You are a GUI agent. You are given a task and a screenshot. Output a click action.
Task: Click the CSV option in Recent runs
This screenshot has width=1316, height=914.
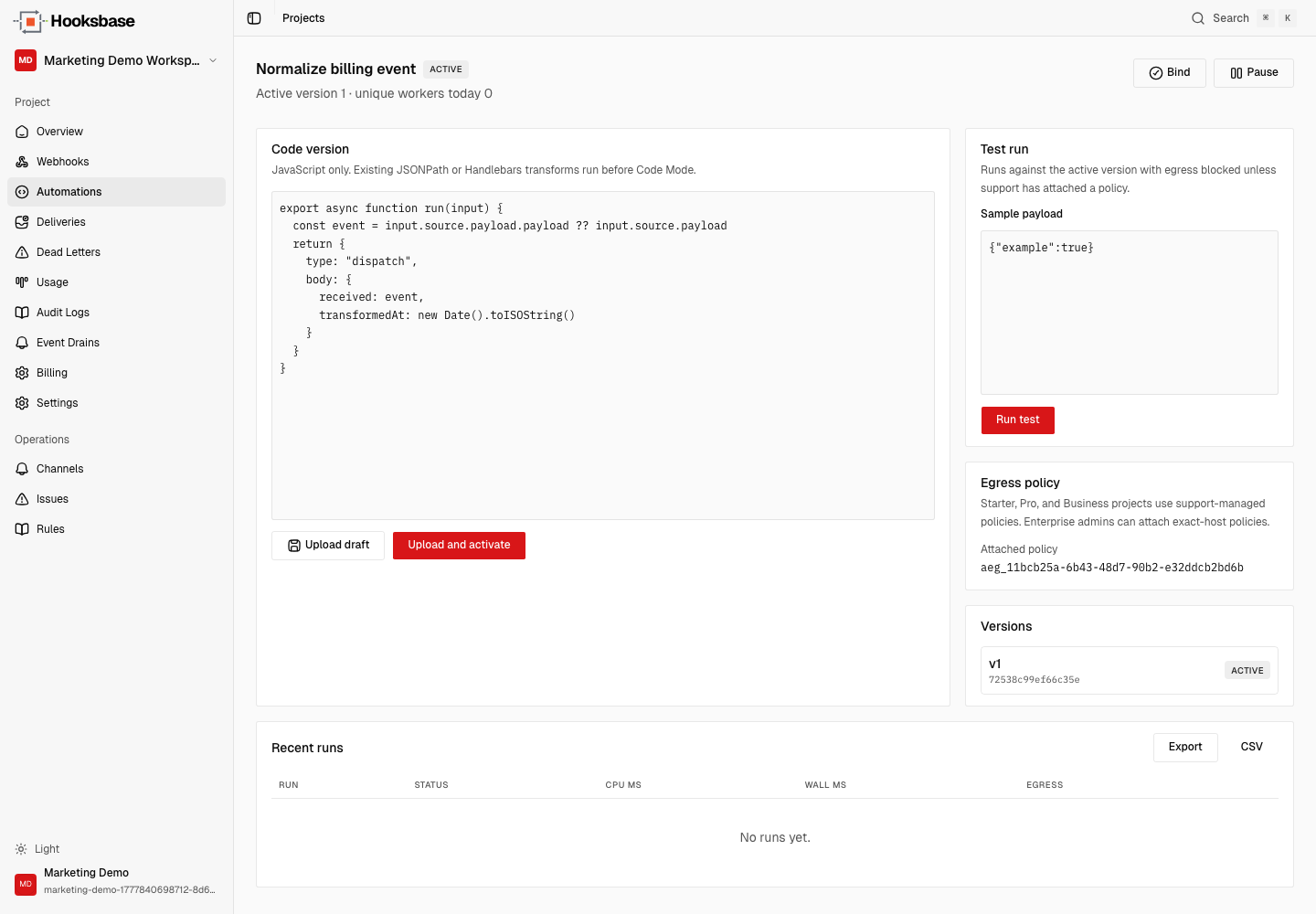pyautogui.click(x=1252, y=748)
